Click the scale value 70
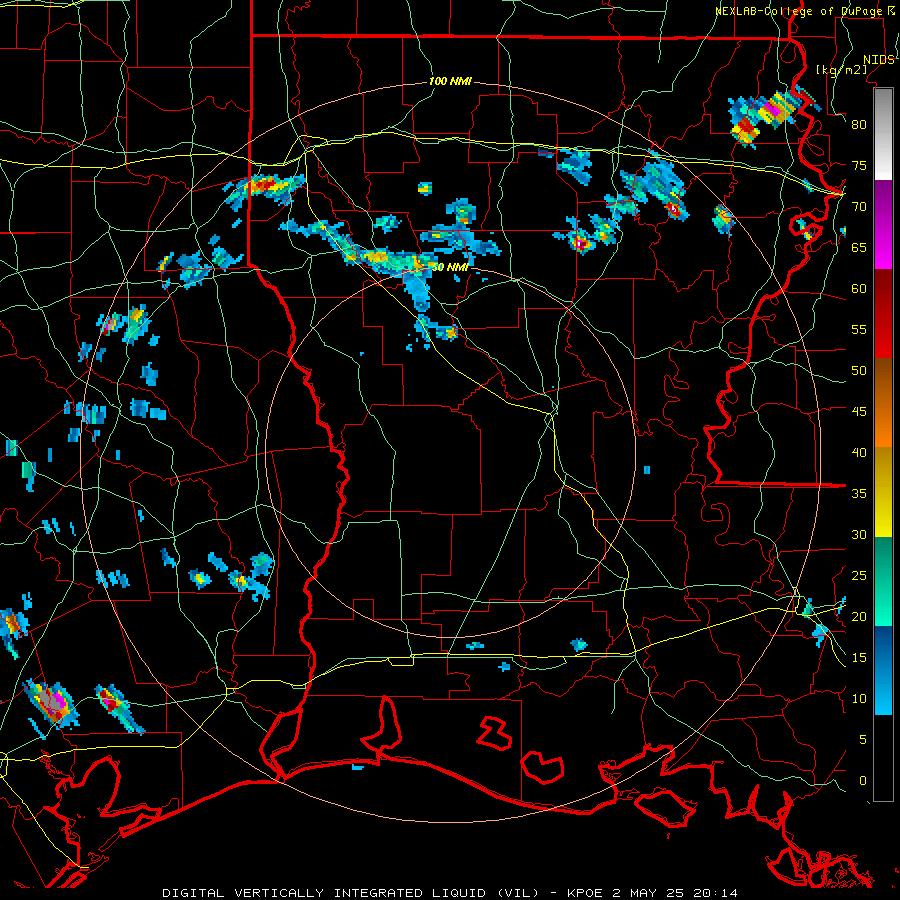Viewport: 900px width, 900px height. [x=859, y=207]
